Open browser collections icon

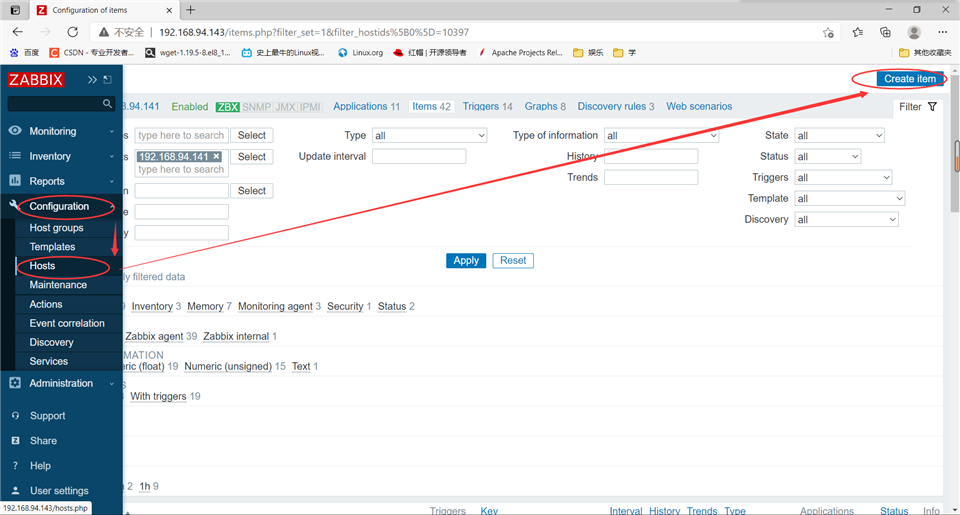885,32
